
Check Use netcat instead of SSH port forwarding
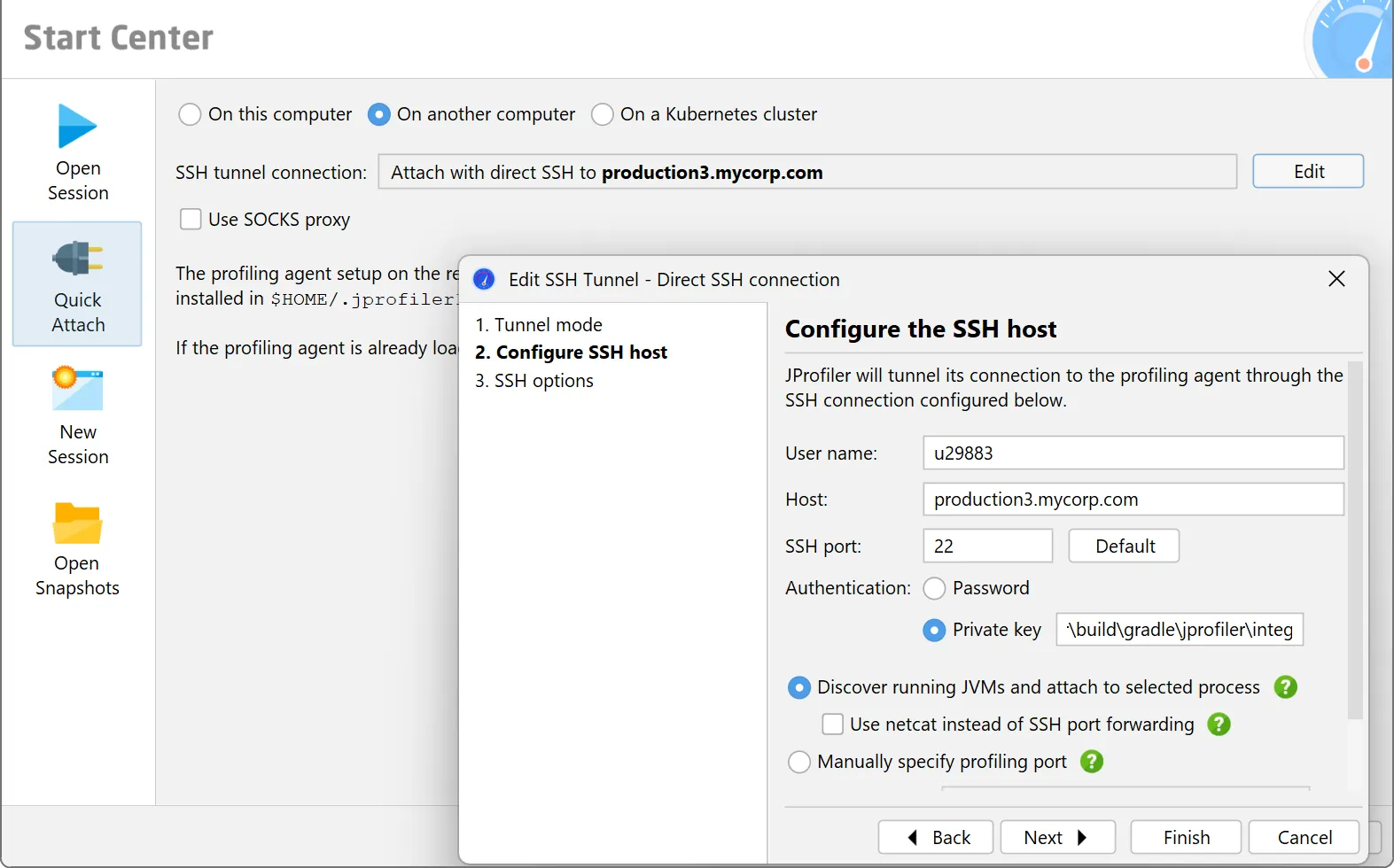[832, 725]
